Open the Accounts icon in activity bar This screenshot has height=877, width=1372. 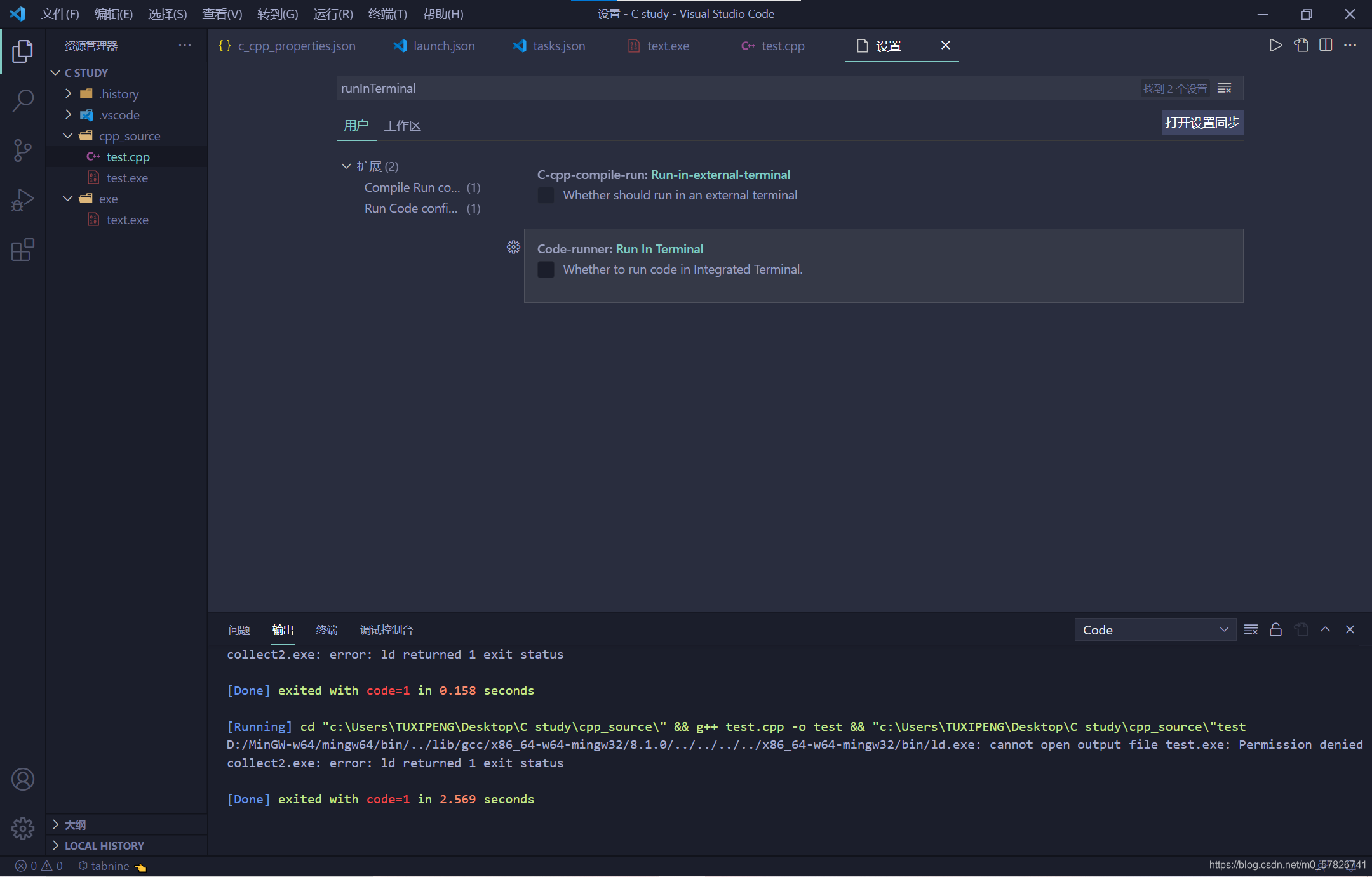coord(23,779)
